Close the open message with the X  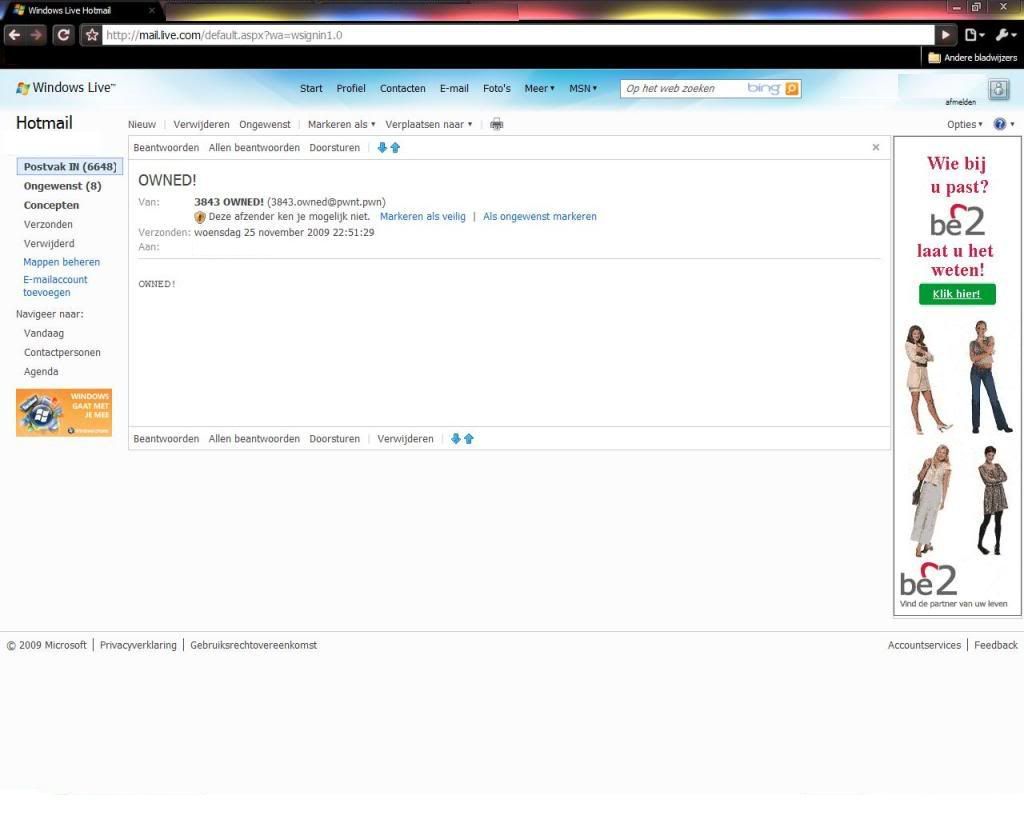[x=876, y=148]
